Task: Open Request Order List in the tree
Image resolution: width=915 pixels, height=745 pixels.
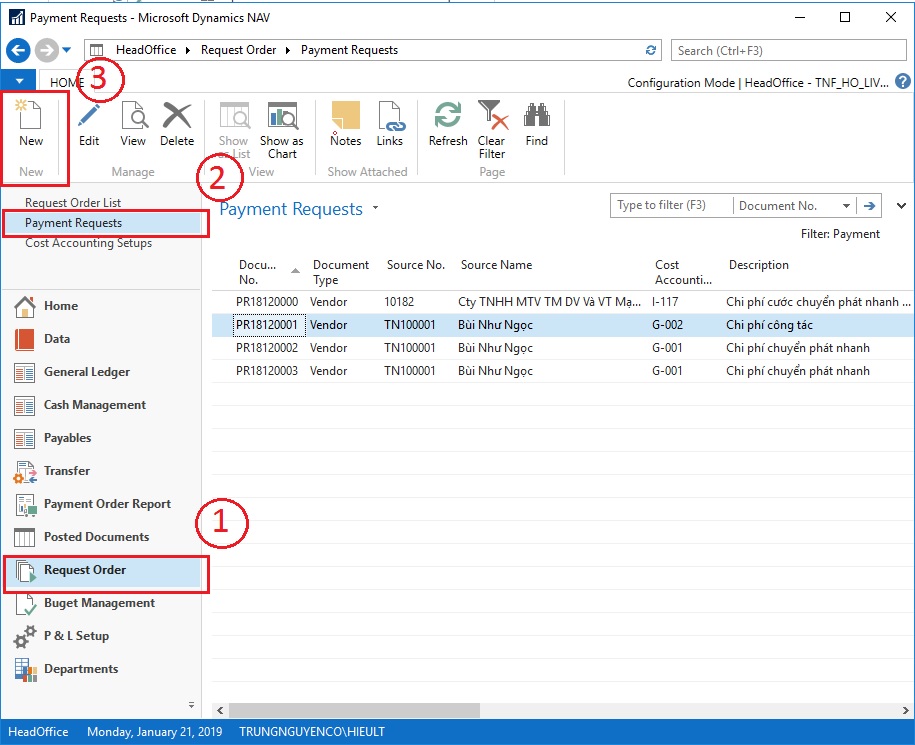Action: pyautogui.click(x=73, y=202)
